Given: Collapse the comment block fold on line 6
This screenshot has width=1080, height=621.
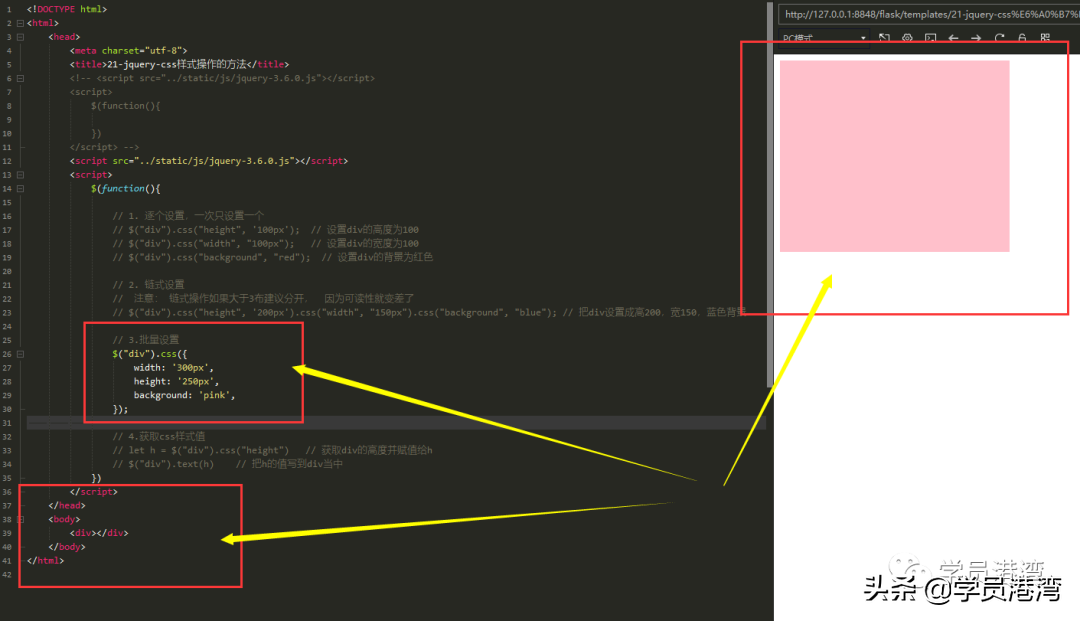Looking at the screenshot, I should pos(21,78).
